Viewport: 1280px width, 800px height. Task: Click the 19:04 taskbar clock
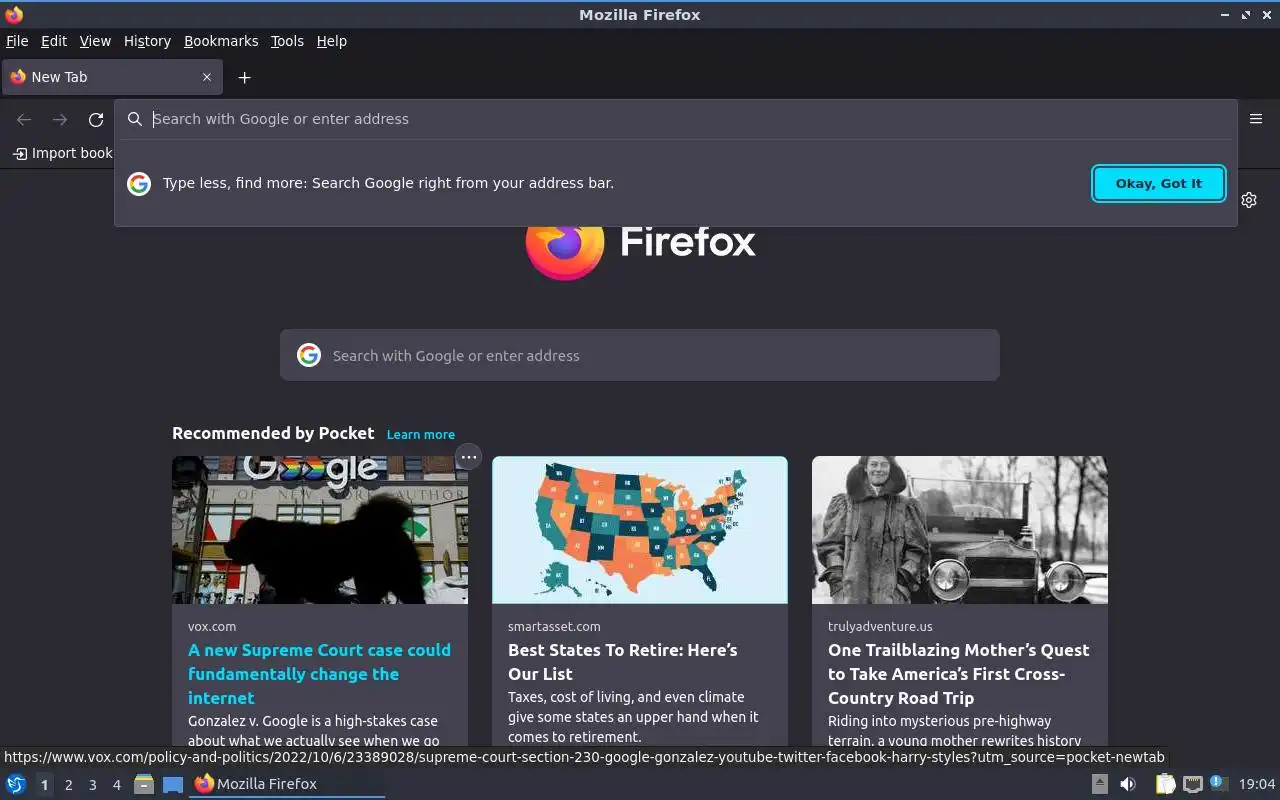click(x=1257, y=784)
